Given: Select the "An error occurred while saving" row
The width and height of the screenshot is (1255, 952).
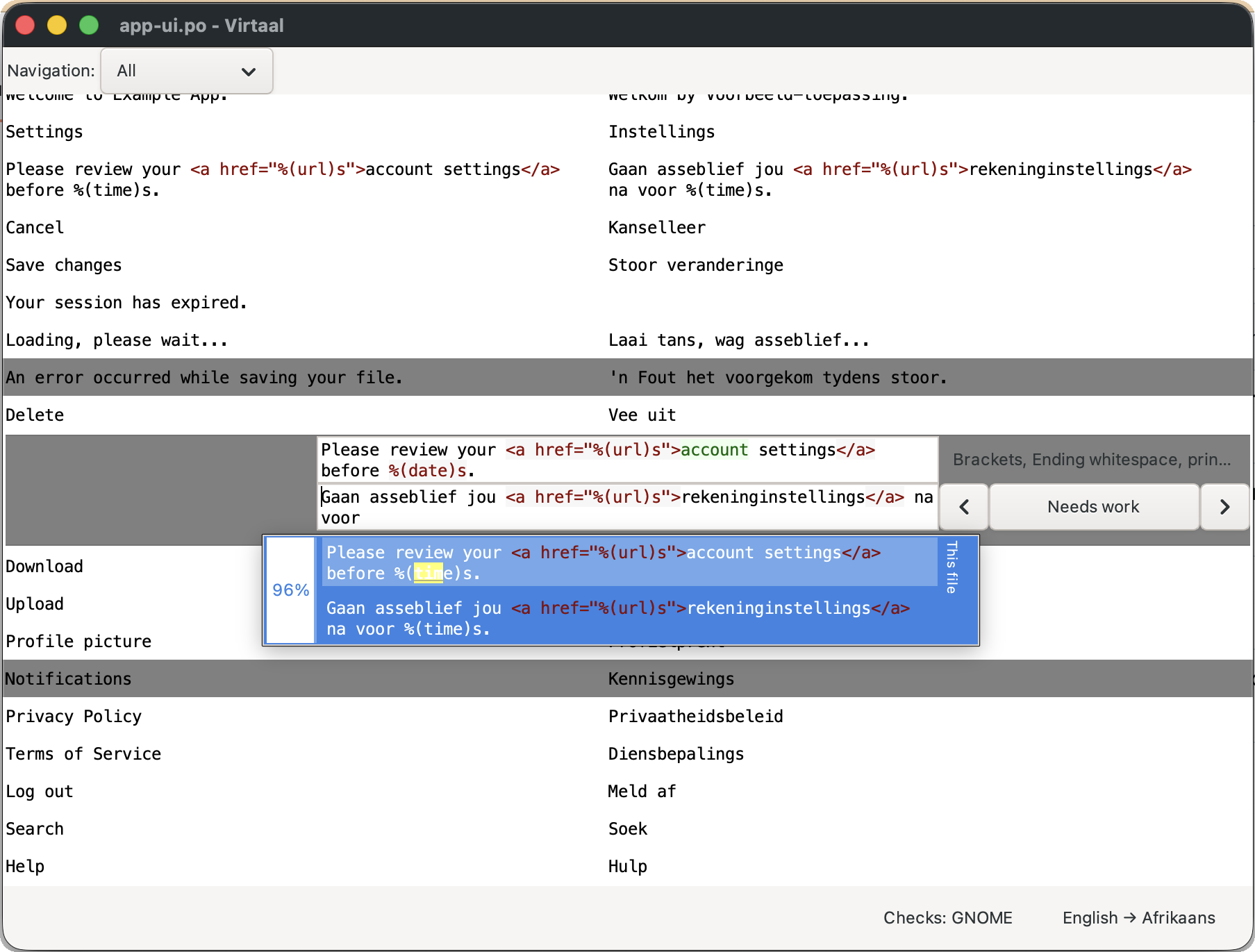Looking at the screenshot, I should point(628,377).
